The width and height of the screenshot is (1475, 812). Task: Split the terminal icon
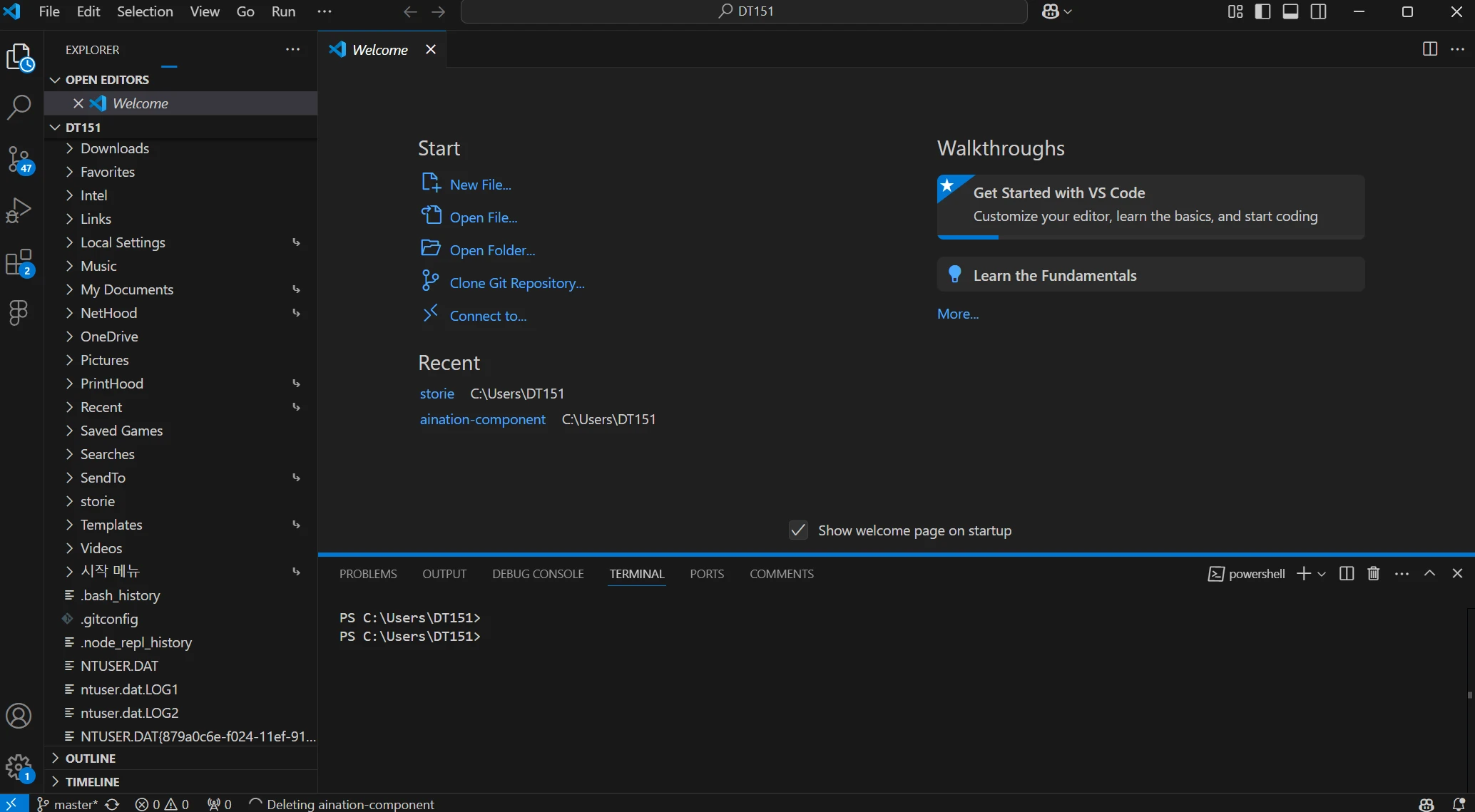coord(1346,573)
